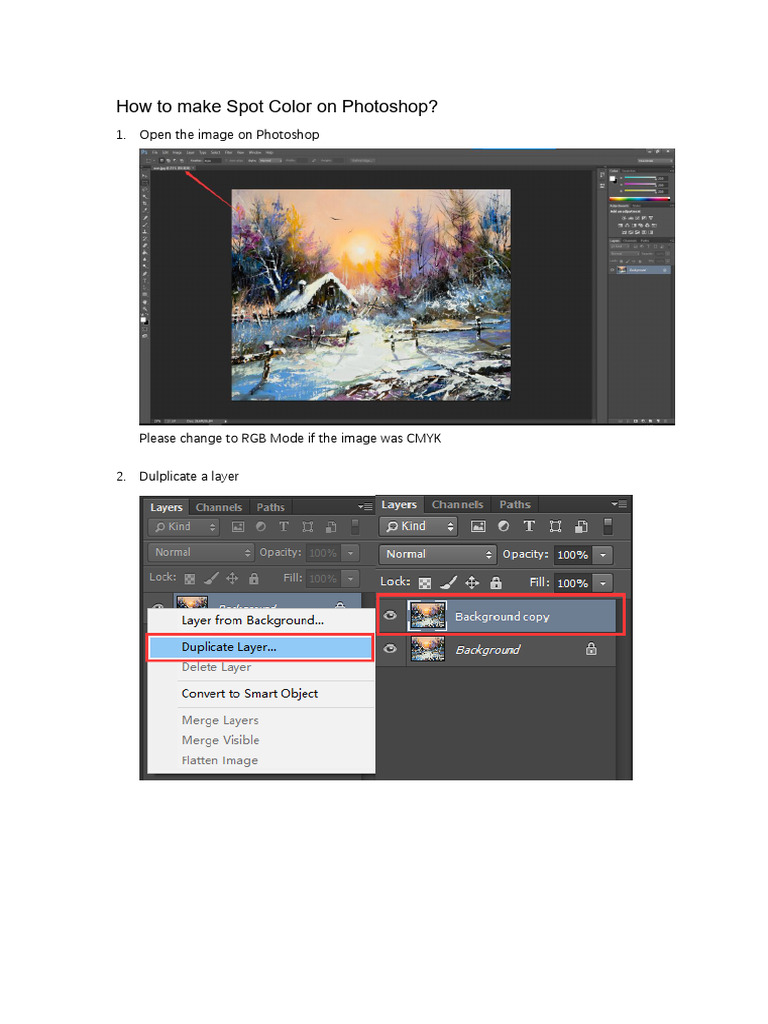Filter smart objects icon in dimmed context-menu panel
The width and height of the screenshot is (768, 1024).
coord(331,526)
